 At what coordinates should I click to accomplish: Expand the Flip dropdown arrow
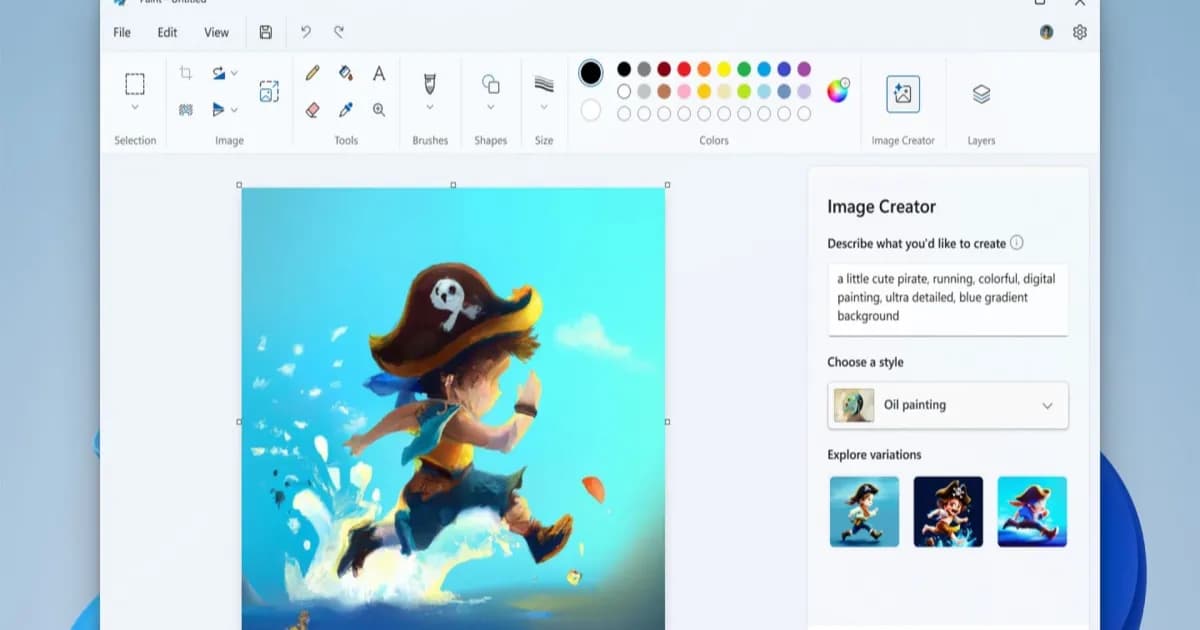point(234,109)
